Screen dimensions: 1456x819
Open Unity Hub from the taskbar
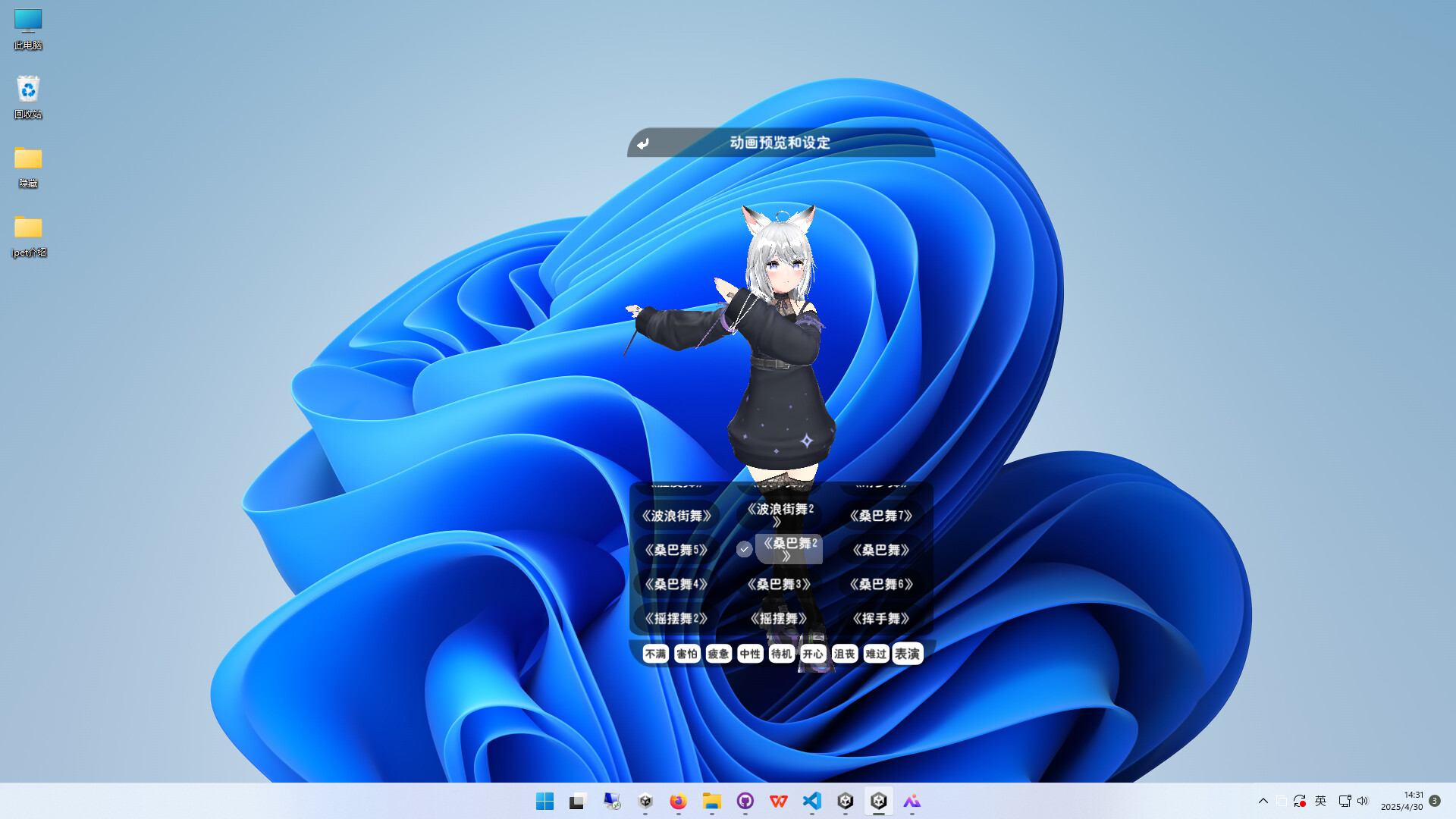645,802
